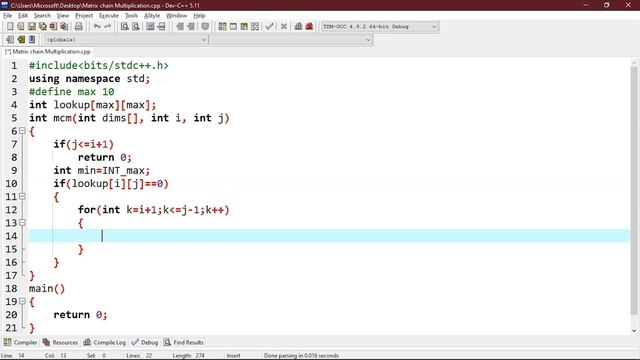Save the current file using toolbar icon

[31, 27]
